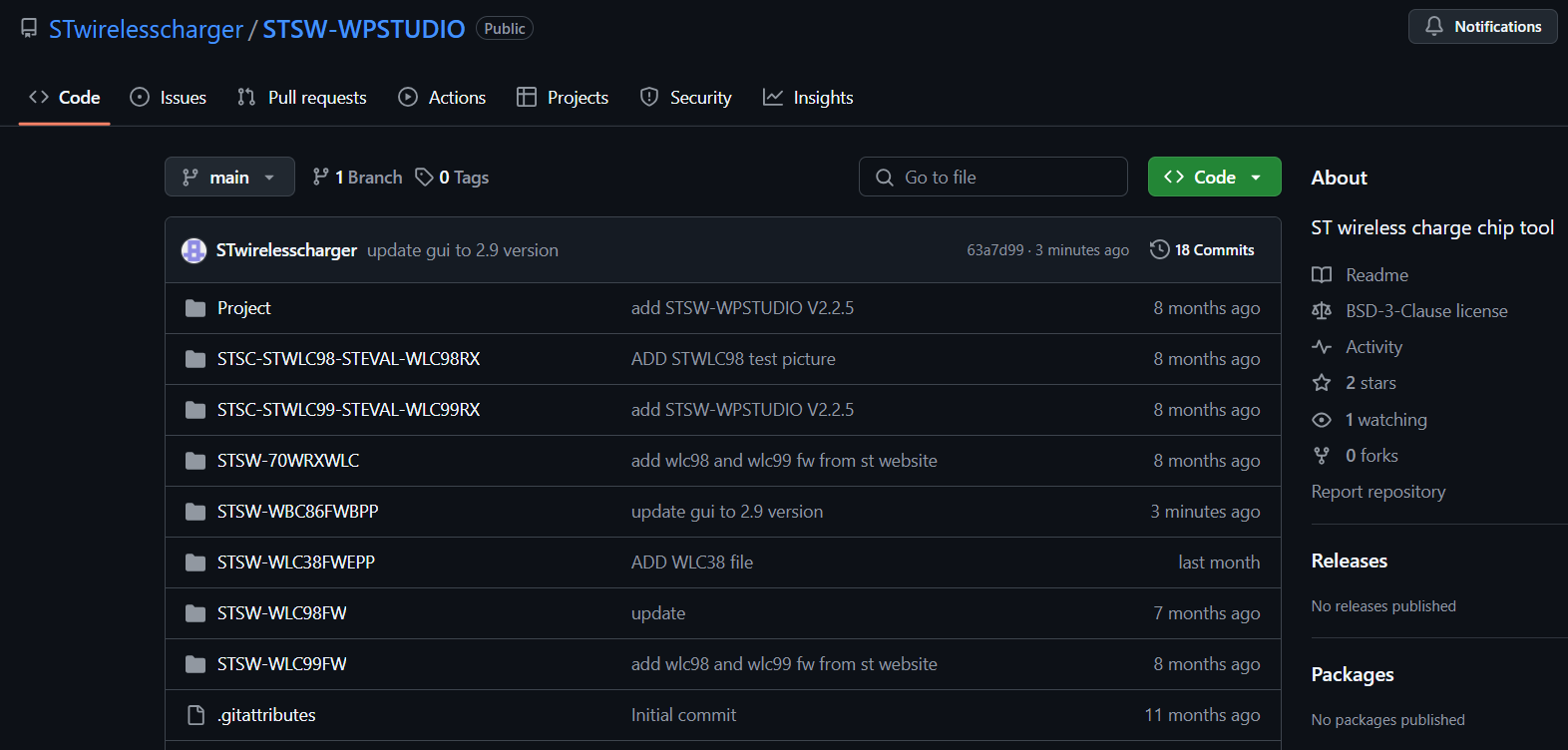This screenshot has width=1568, height=750.
Task: View the 2 stars stargazers link
Action: tap(1371, 383)
